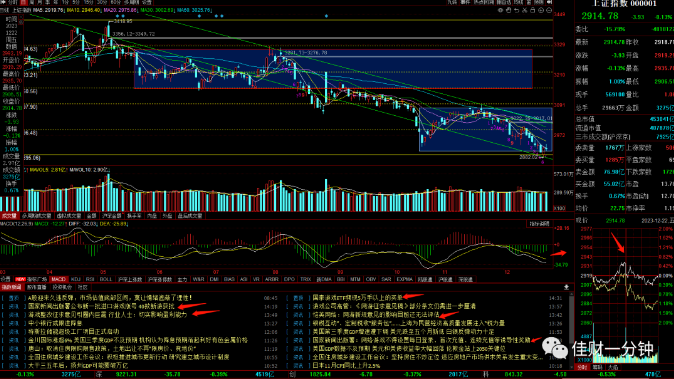Choose the BOLL indicator tab

click(x=105, y=279)
